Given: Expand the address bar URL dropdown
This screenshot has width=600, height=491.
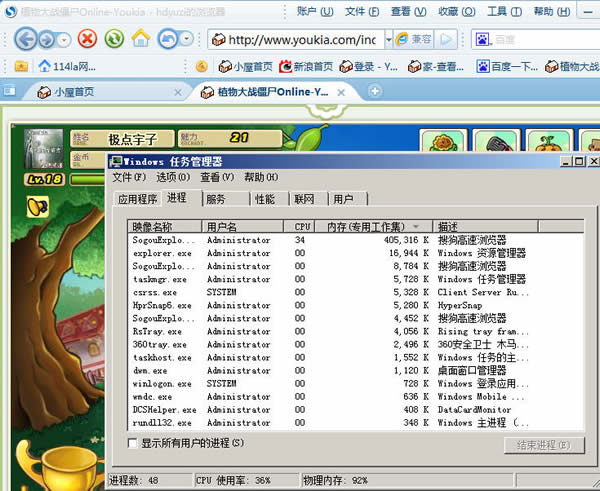Looking at the screenshot, I should pyautogui.click(x=388, y=39).
